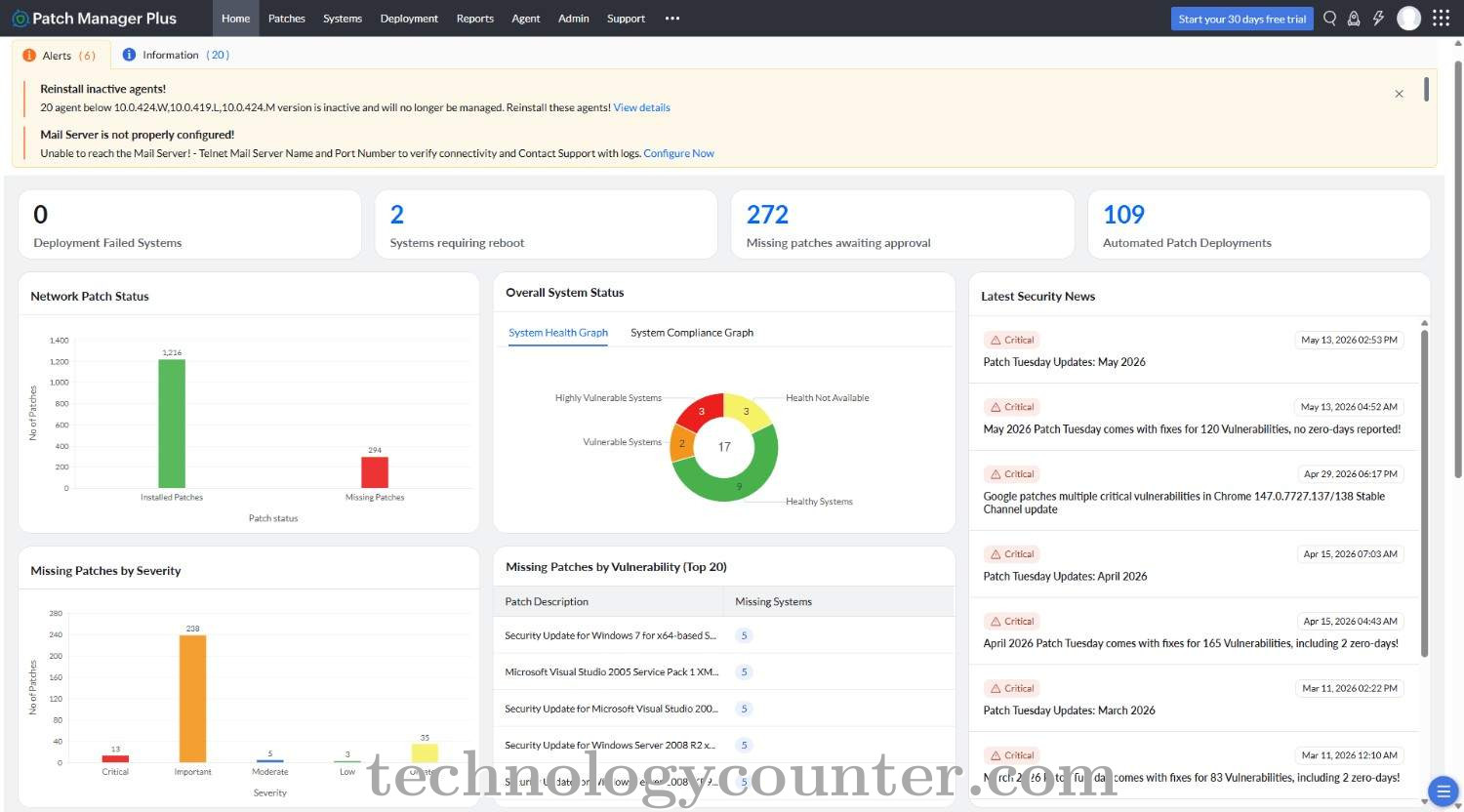Image resolution: width=1464 pixels, height=812 pixels.
Task: Select the yellow Health Not Available donut segment
Action: [x=747, y=412]
